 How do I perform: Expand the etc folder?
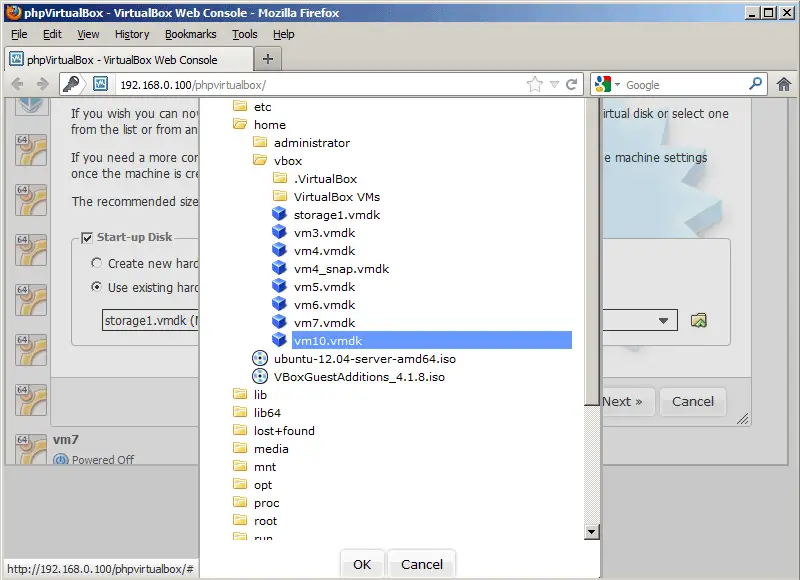pos(240,106)
